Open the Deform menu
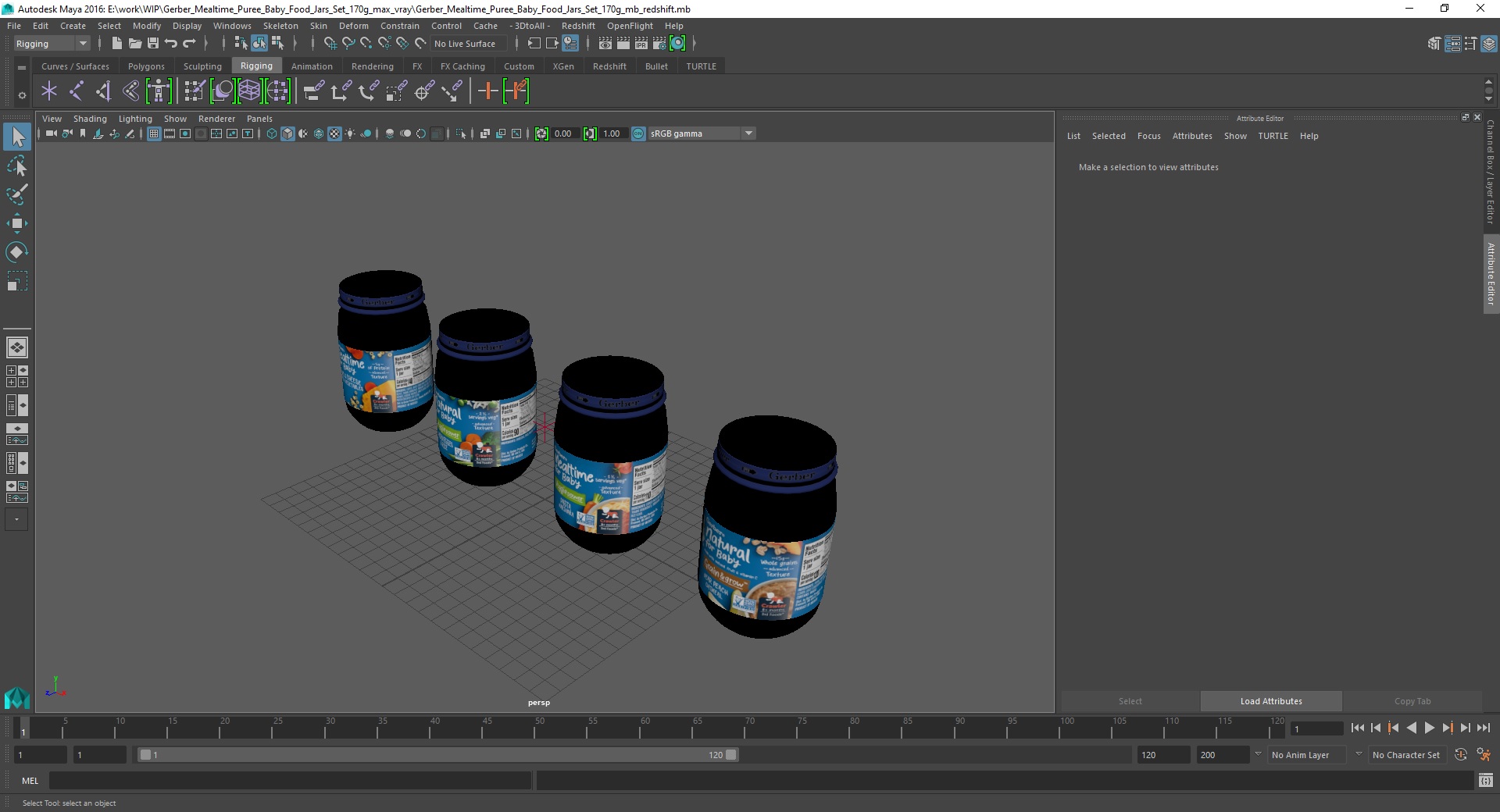 point(353,26)
